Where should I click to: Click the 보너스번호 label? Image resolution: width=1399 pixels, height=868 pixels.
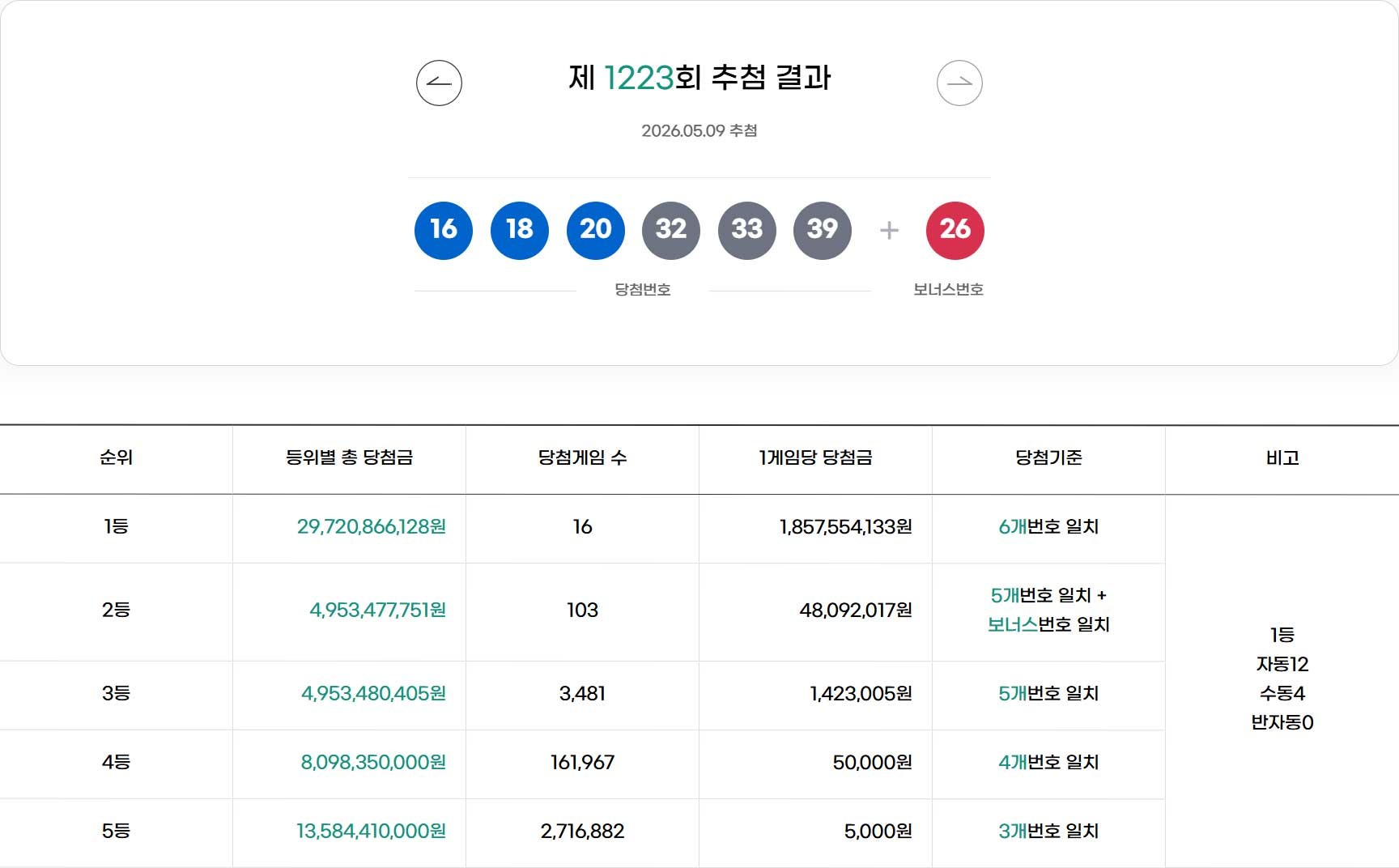pyautogui.click(x=949, y=289)
